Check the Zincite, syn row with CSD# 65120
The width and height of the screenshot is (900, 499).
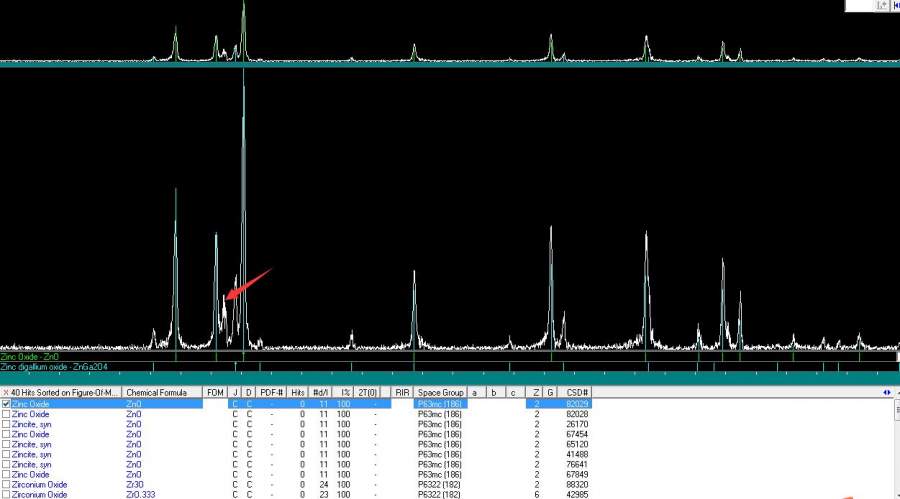point(6,444)
